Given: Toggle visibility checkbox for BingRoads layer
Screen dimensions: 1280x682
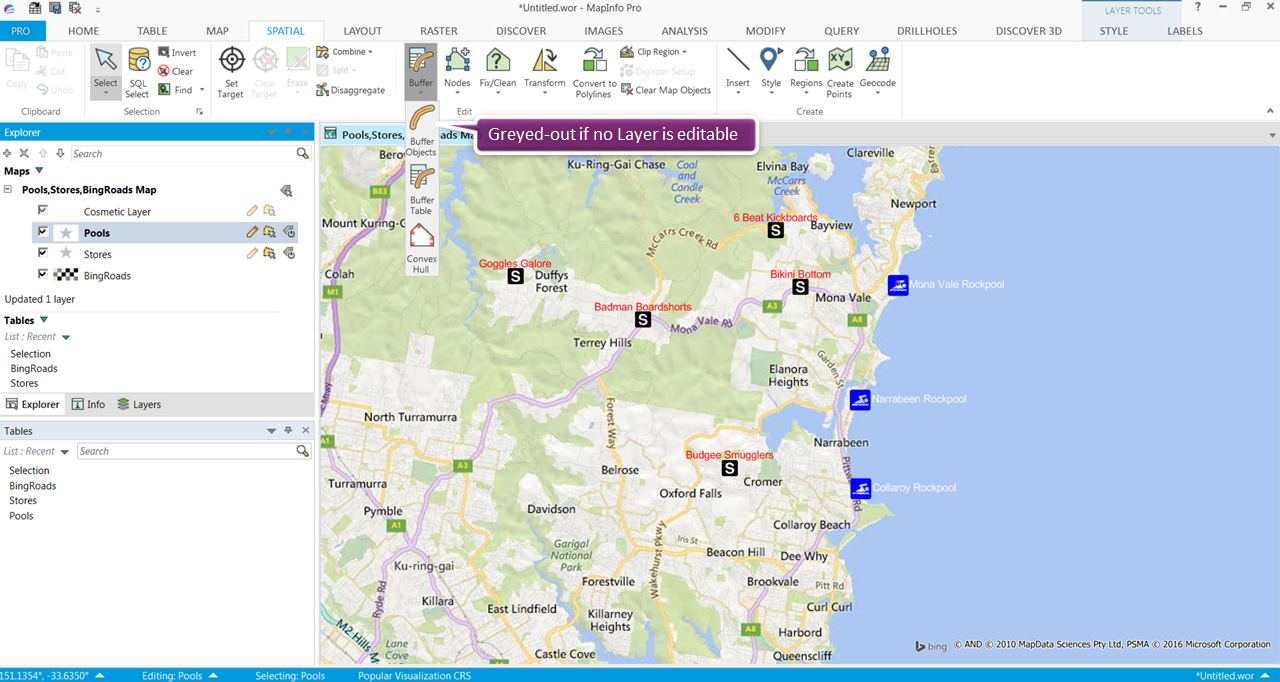Looking at the screenshot, I should [43, 274].
